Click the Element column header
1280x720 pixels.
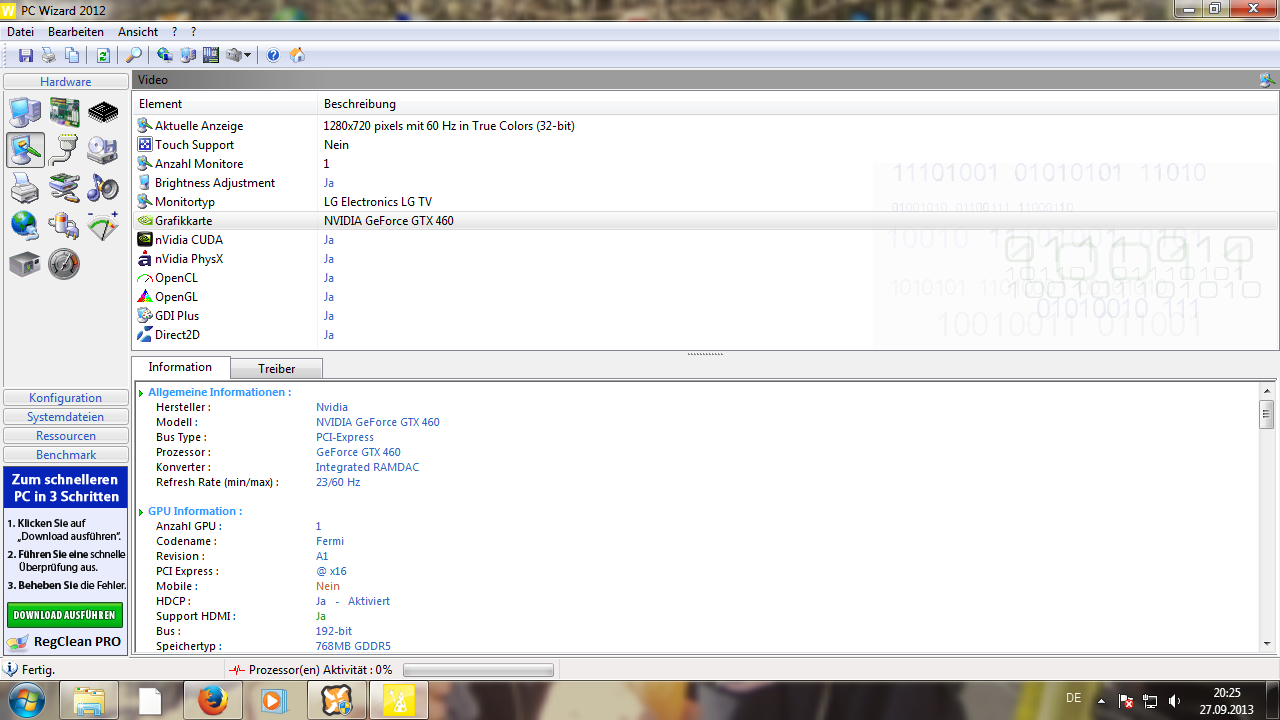pos(225,104)
